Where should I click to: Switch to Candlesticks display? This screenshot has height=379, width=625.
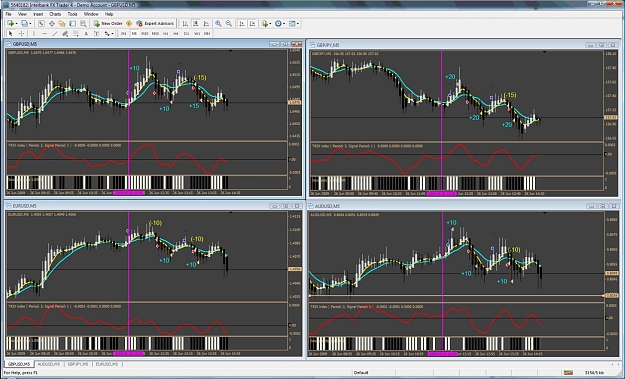coord(195,24)
